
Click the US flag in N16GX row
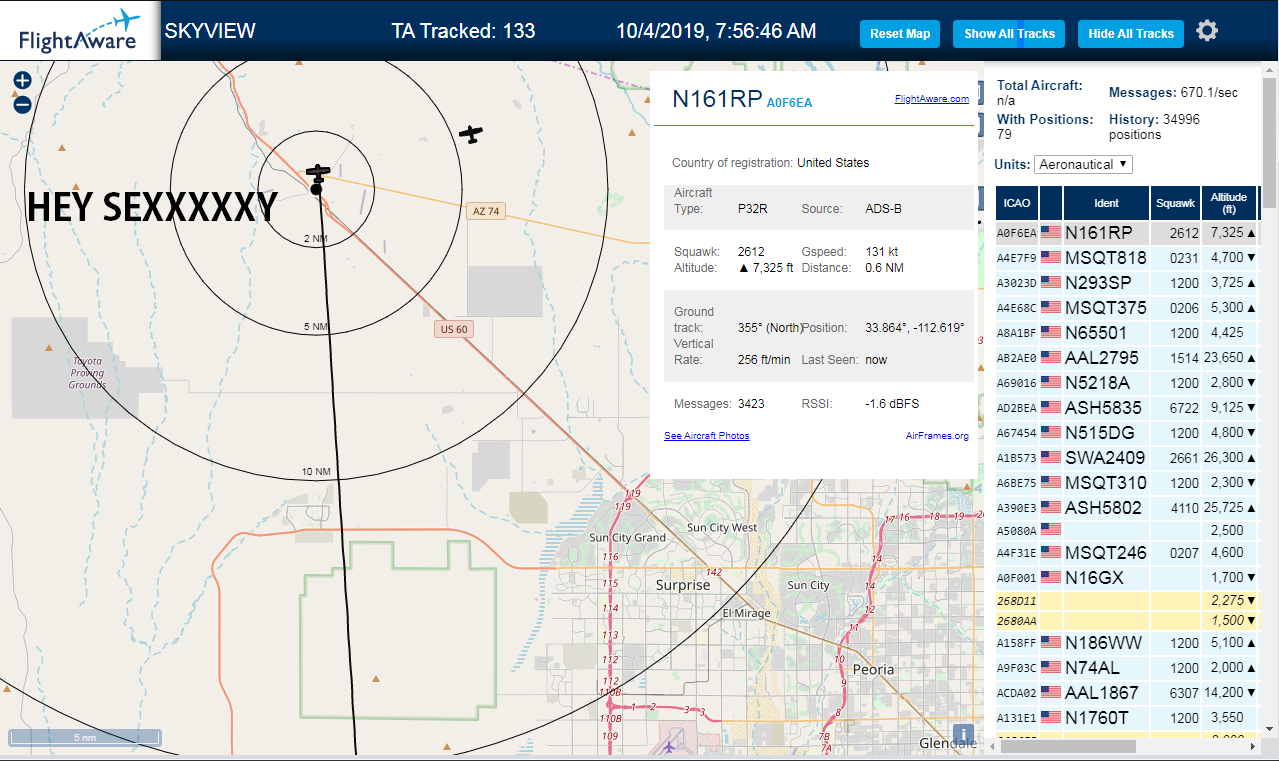click(x=1050, y=578)
